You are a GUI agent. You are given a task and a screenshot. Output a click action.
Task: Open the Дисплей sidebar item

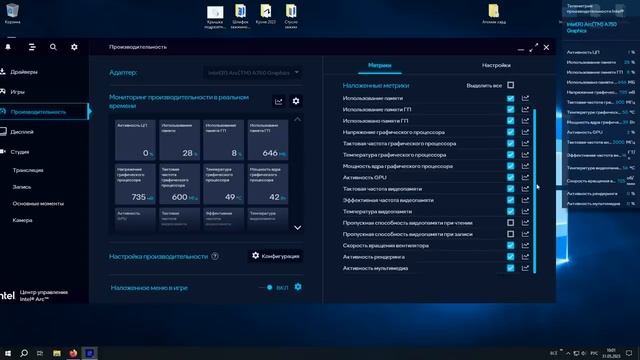[22, 132]
